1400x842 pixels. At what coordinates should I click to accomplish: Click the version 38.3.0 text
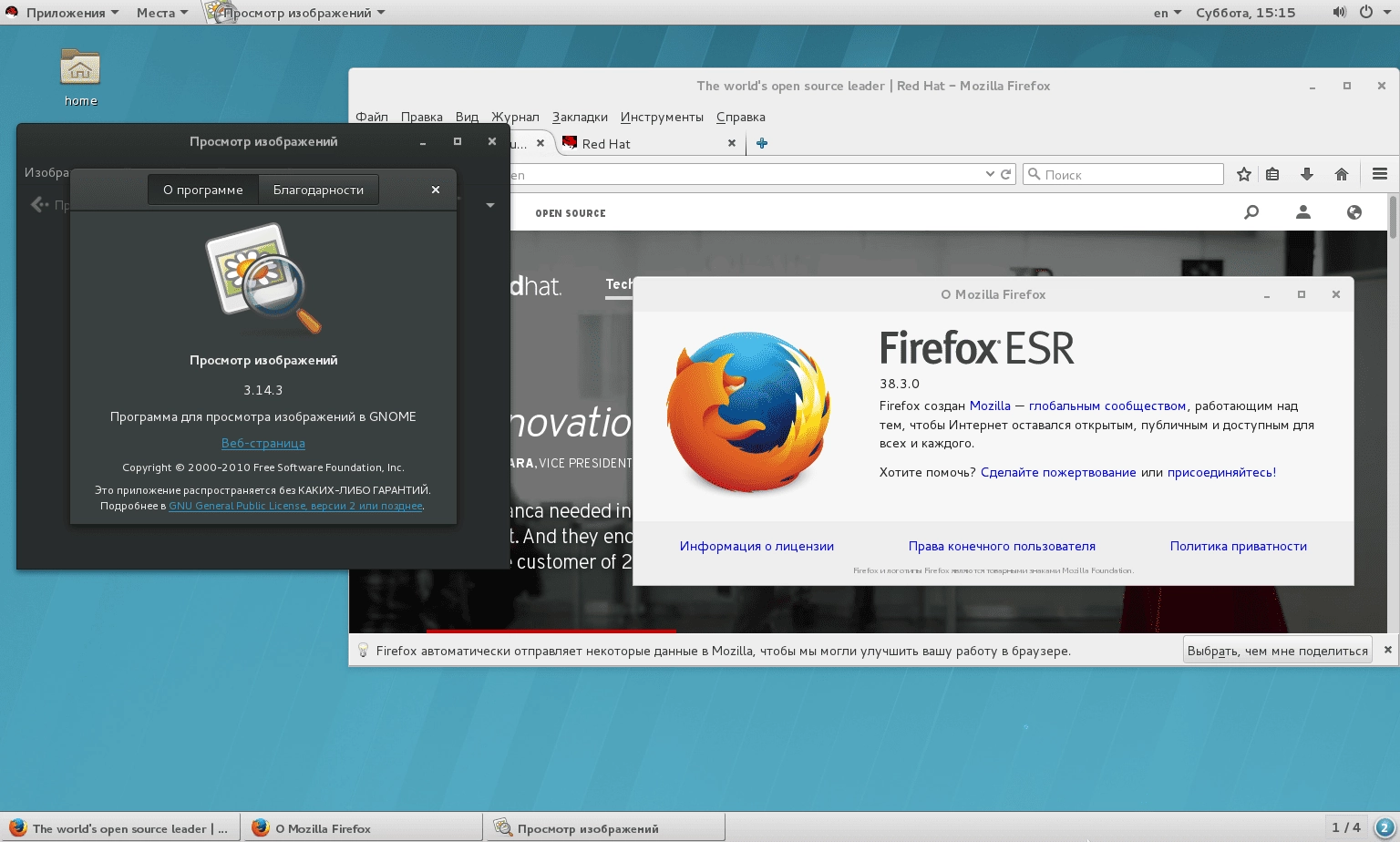point(900,384)
